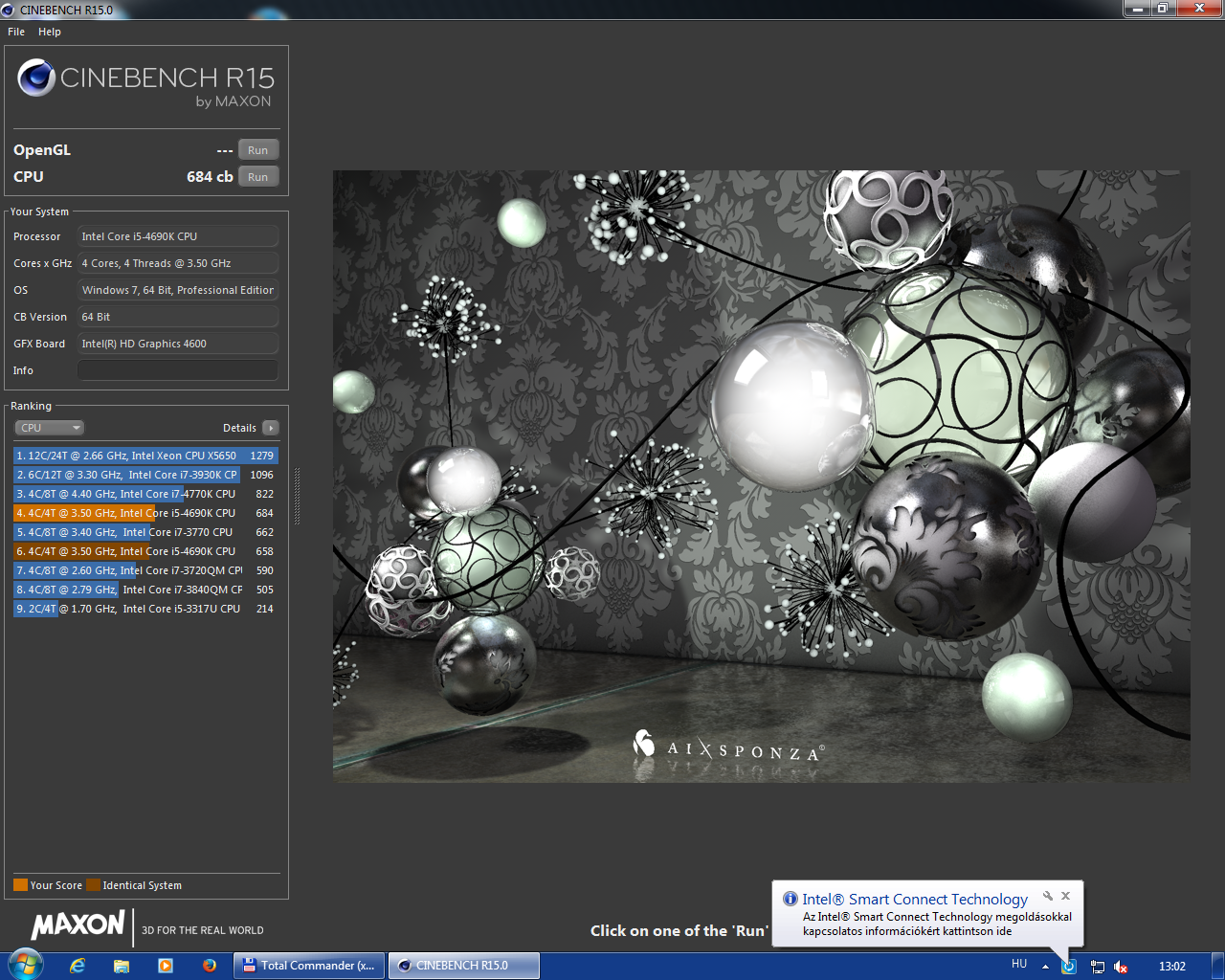The width and height of the screenshot is (1225, 980).
Task: Select ranking row 6 i5-4690K score 658
Action: pyautogui.click(x=145, y=551)
